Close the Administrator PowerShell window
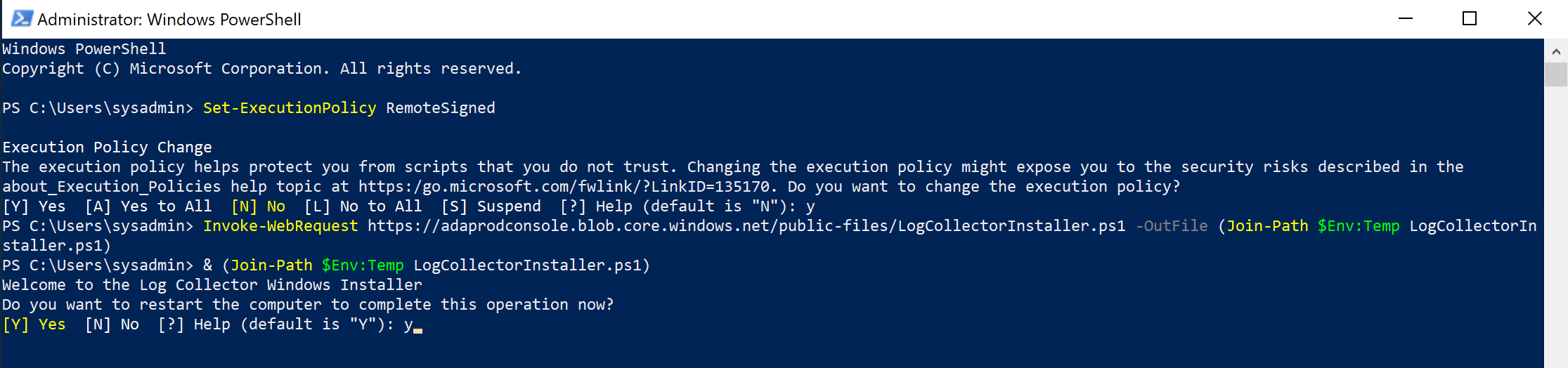The width and height of the screenshot is (1568, 368). coord(1534,19)
